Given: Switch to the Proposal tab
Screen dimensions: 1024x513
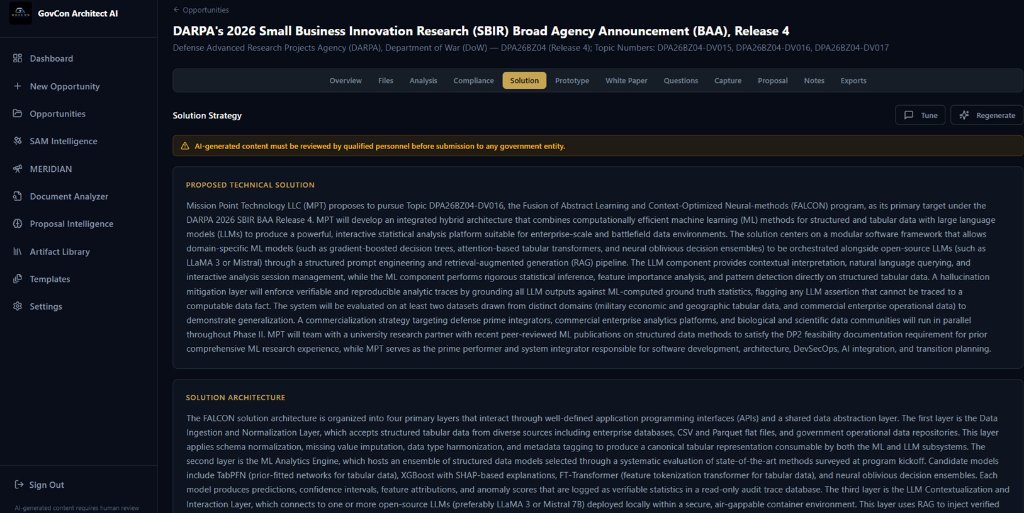Looking at the screenshot, I should 773,80.
